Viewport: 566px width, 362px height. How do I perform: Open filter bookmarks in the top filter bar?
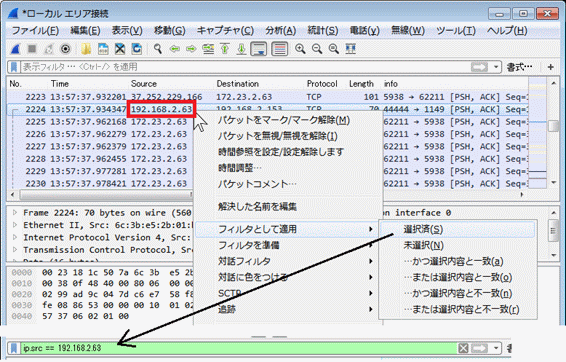[x=14, y=67]
